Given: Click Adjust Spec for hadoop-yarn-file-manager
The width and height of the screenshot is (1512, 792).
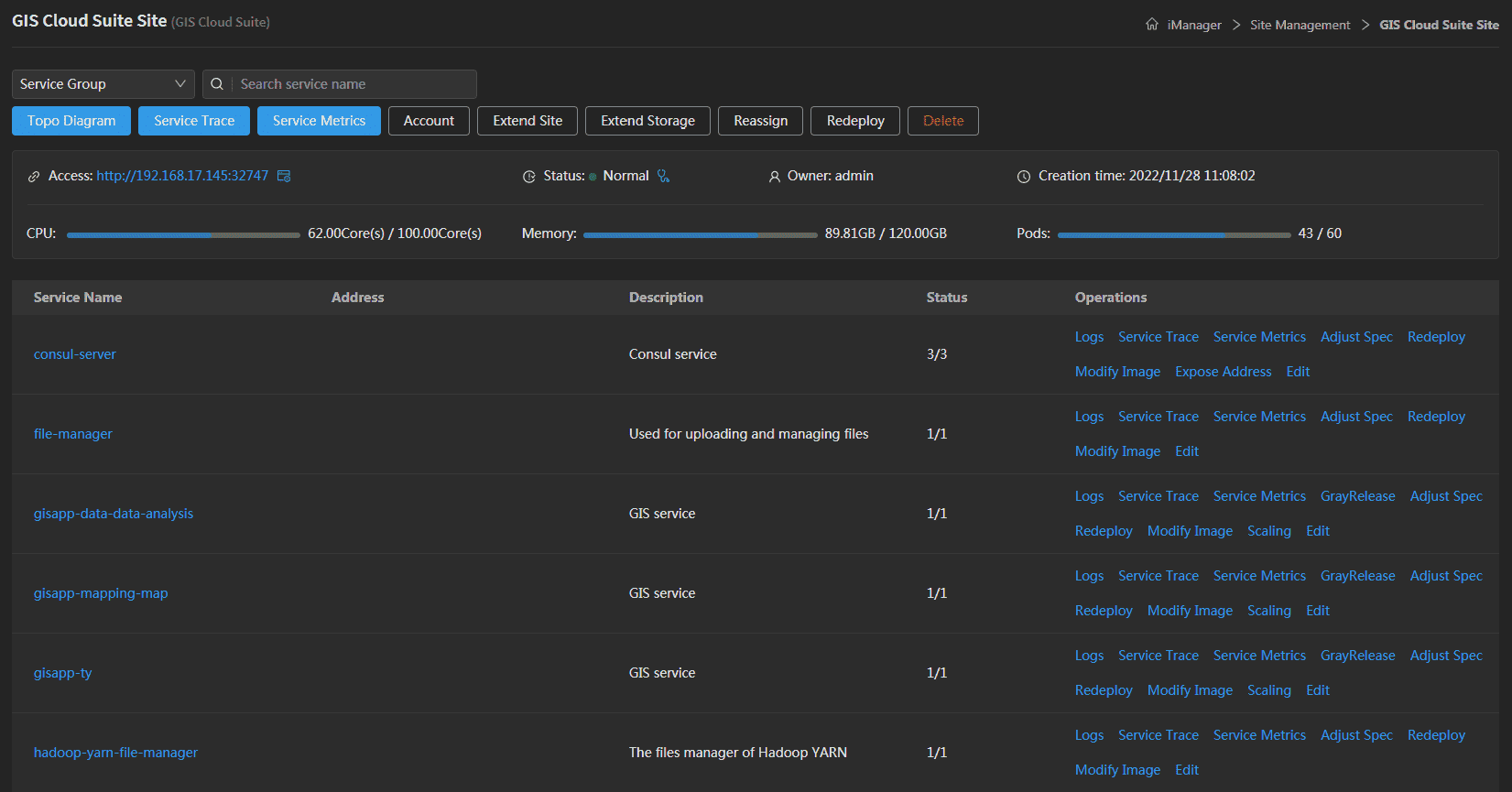Looking at the screenshot, I should pos(1356,735).
